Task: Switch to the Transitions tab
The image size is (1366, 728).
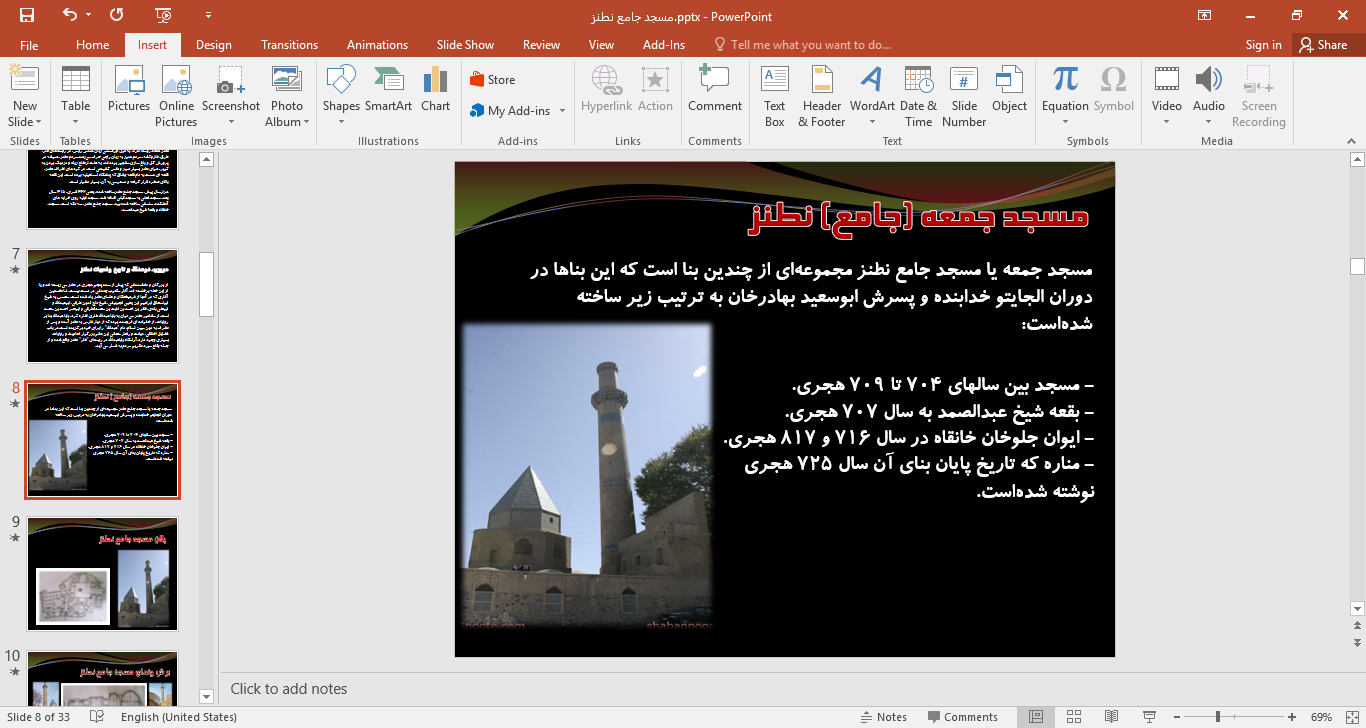Action: (289, 45)
